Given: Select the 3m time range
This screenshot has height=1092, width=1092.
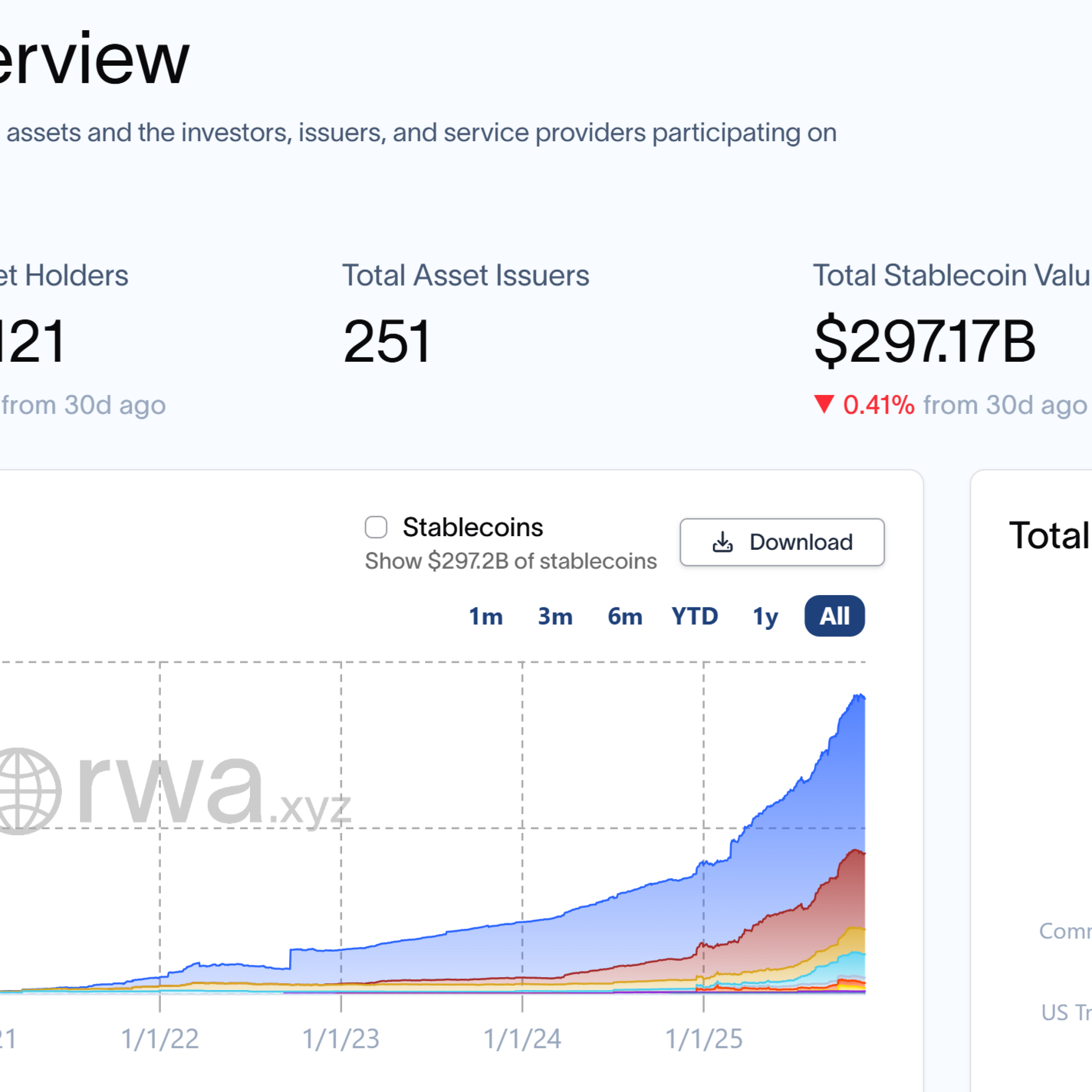Looking at the screenshot, I should 555,616.
